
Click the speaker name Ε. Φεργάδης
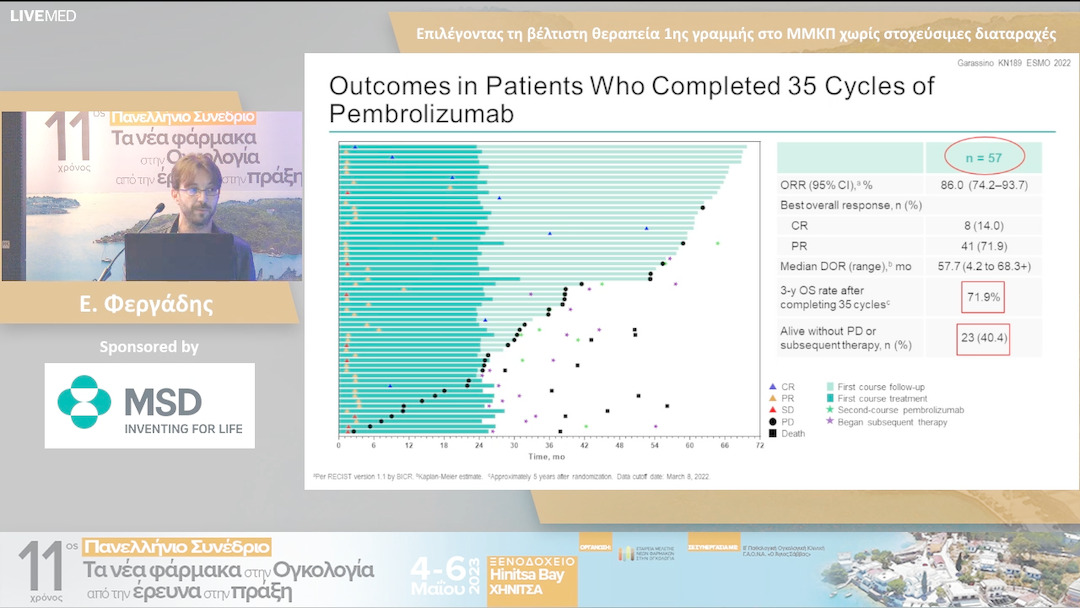(x=149, y=304)
